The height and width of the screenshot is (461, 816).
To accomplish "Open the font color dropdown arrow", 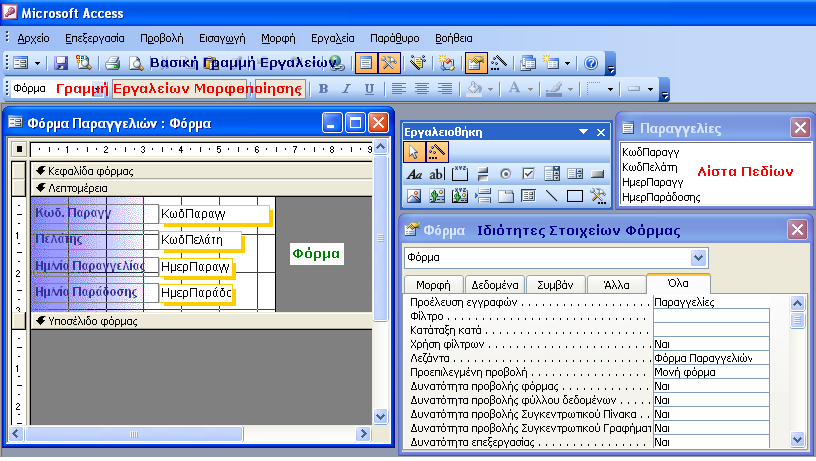I will [x=530, y=89].
